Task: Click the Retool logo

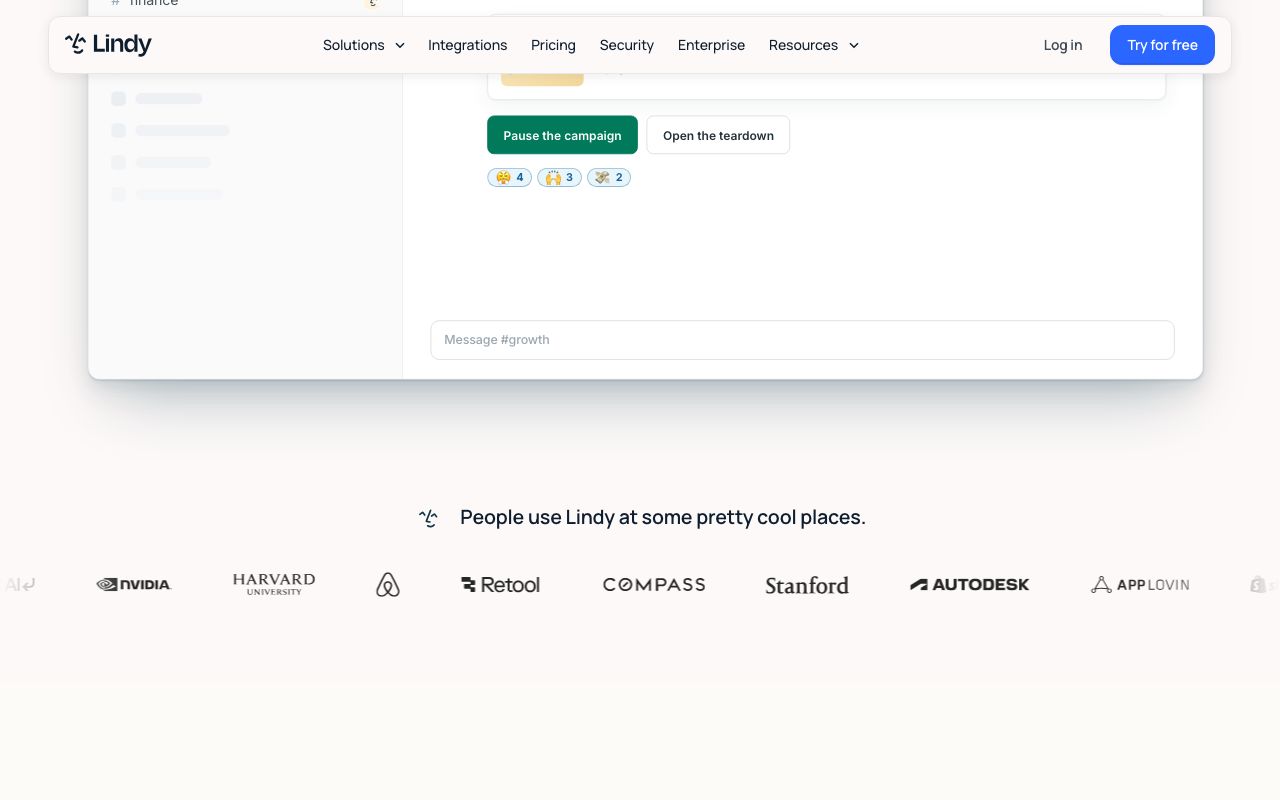Action: pos(500,584)
